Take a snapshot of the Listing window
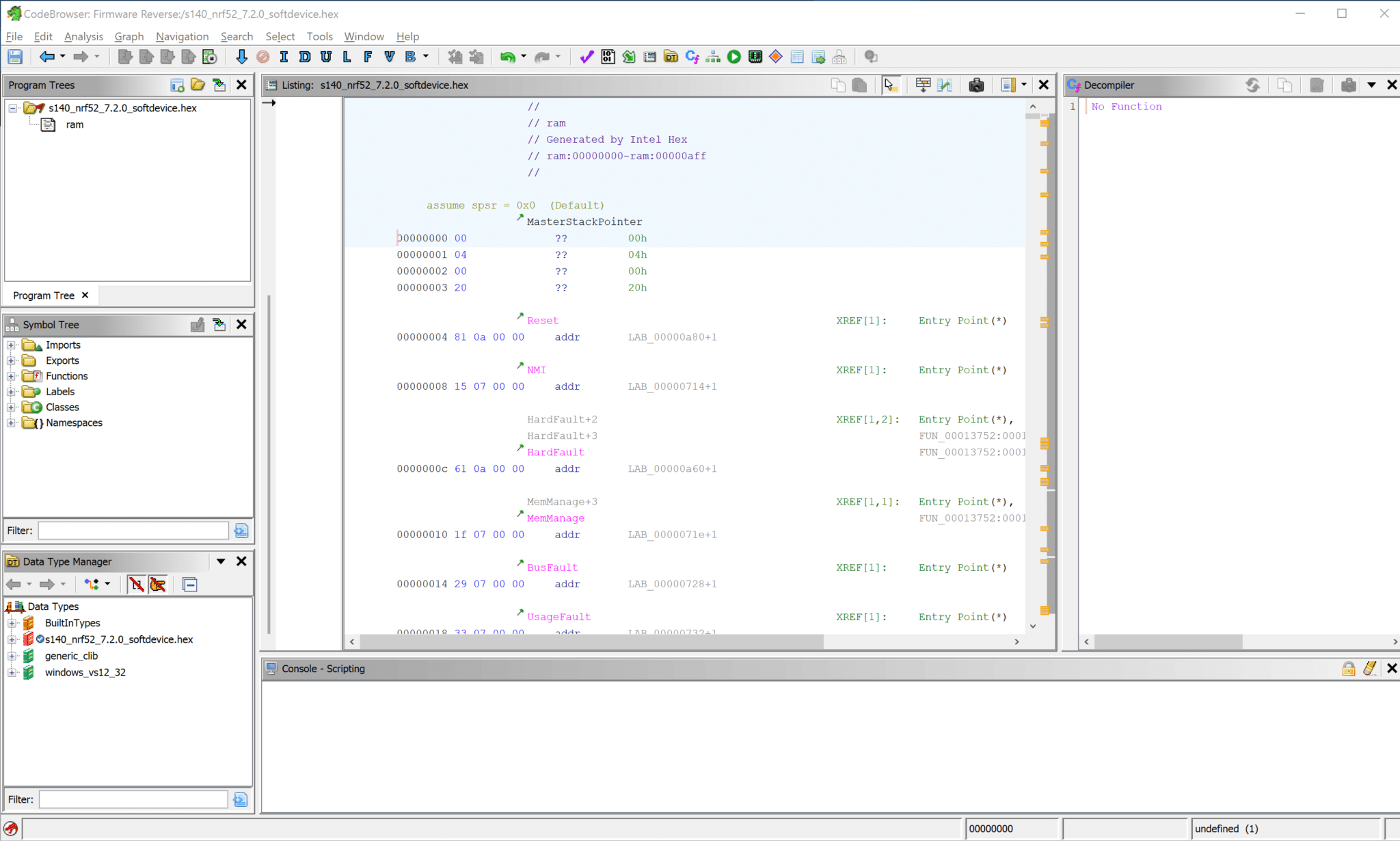Viewport: 1400px width, 841px height. coord(976,85)
